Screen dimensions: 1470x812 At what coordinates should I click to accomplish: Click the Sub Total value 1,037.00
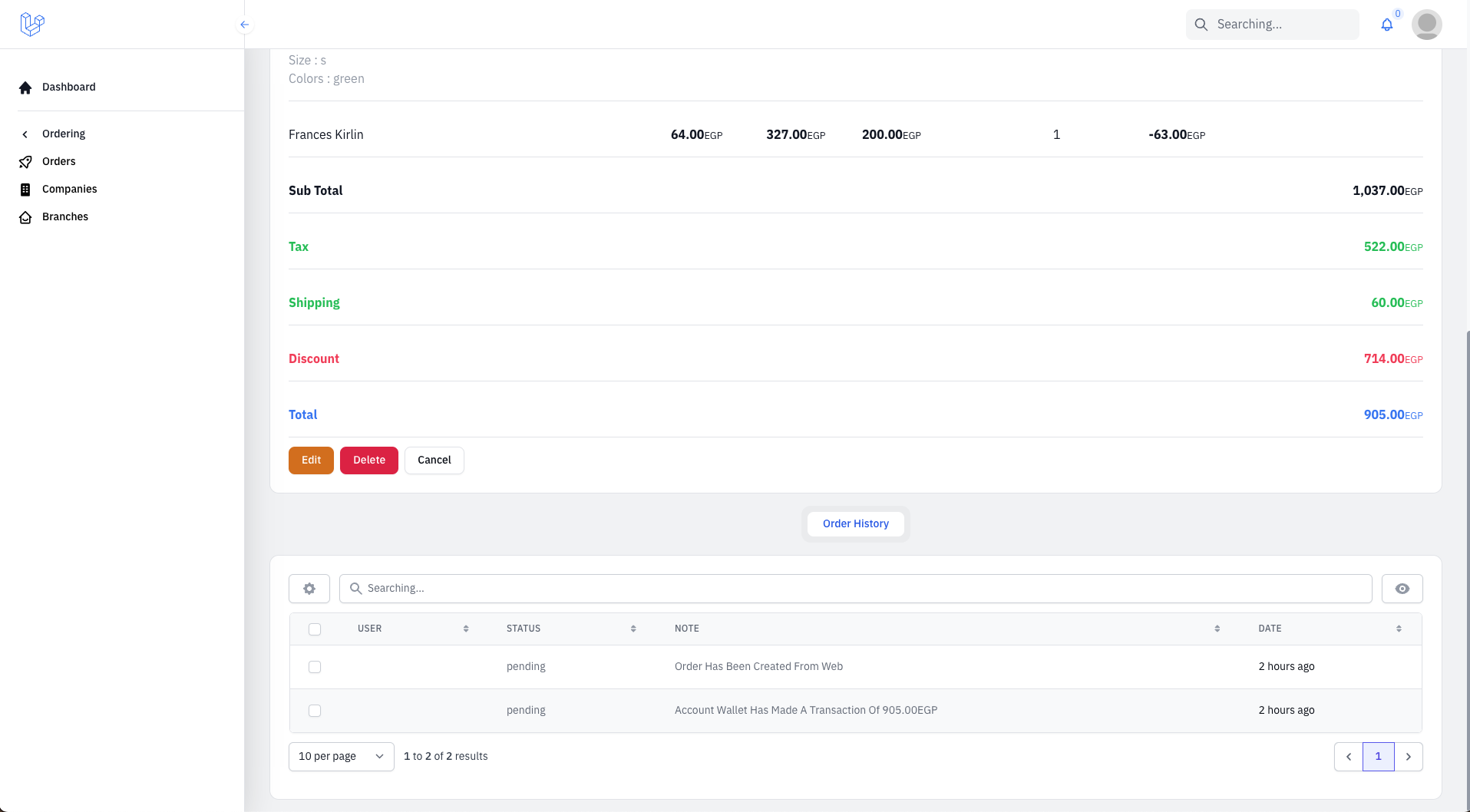click(1387, 191)
